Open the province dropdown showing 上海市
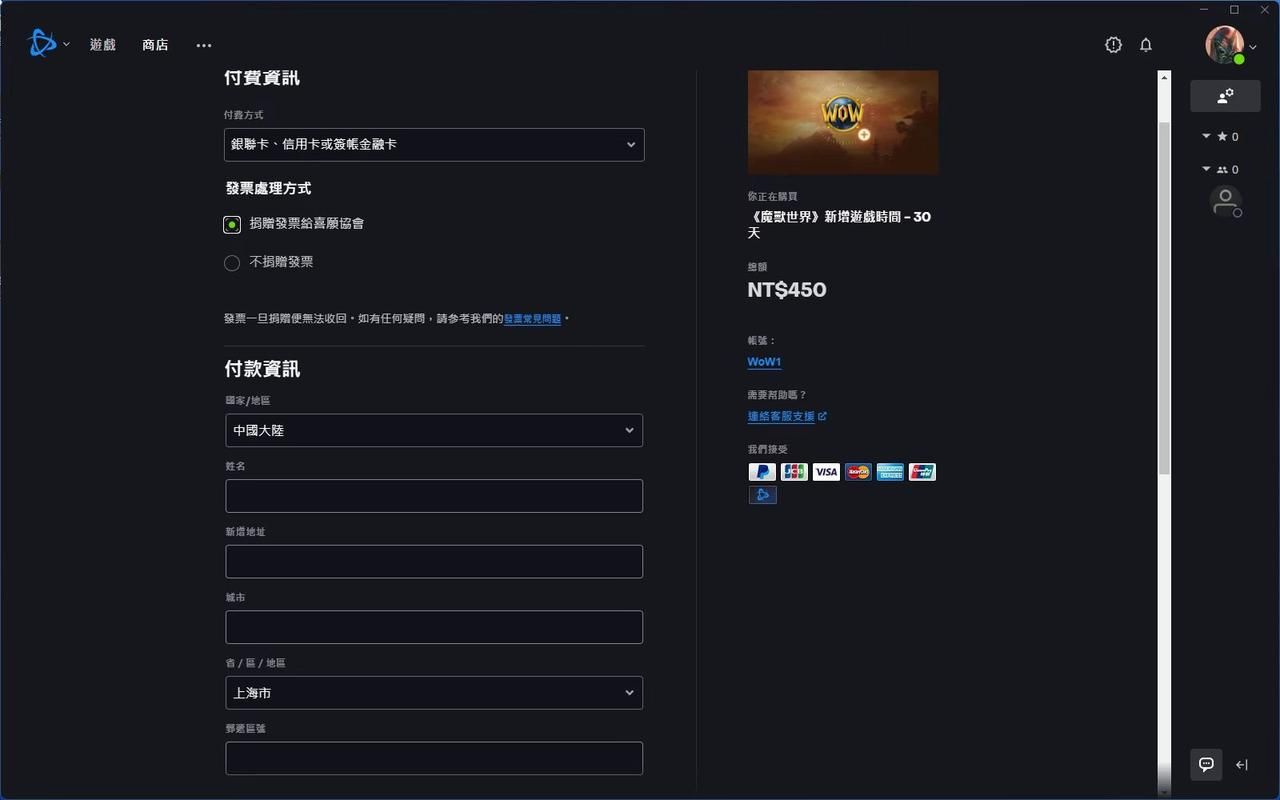The height and width of the screenshot is (800, 1280). [434, 693]
